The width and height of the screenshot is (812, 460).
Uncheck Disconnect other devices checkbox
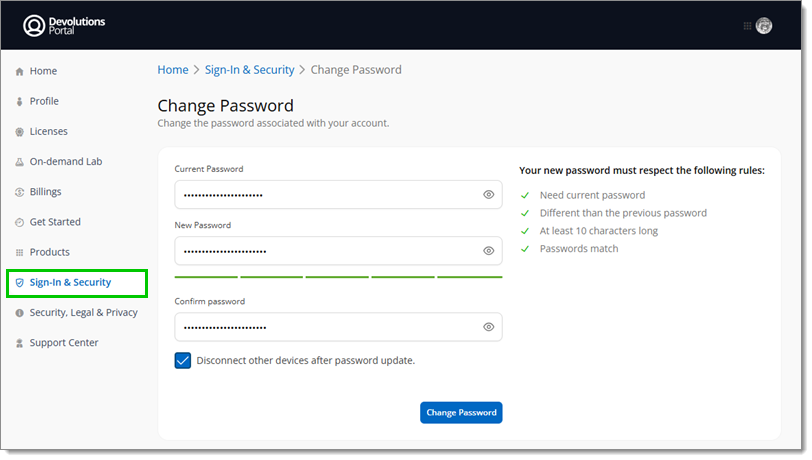click(x=183, y=361)
